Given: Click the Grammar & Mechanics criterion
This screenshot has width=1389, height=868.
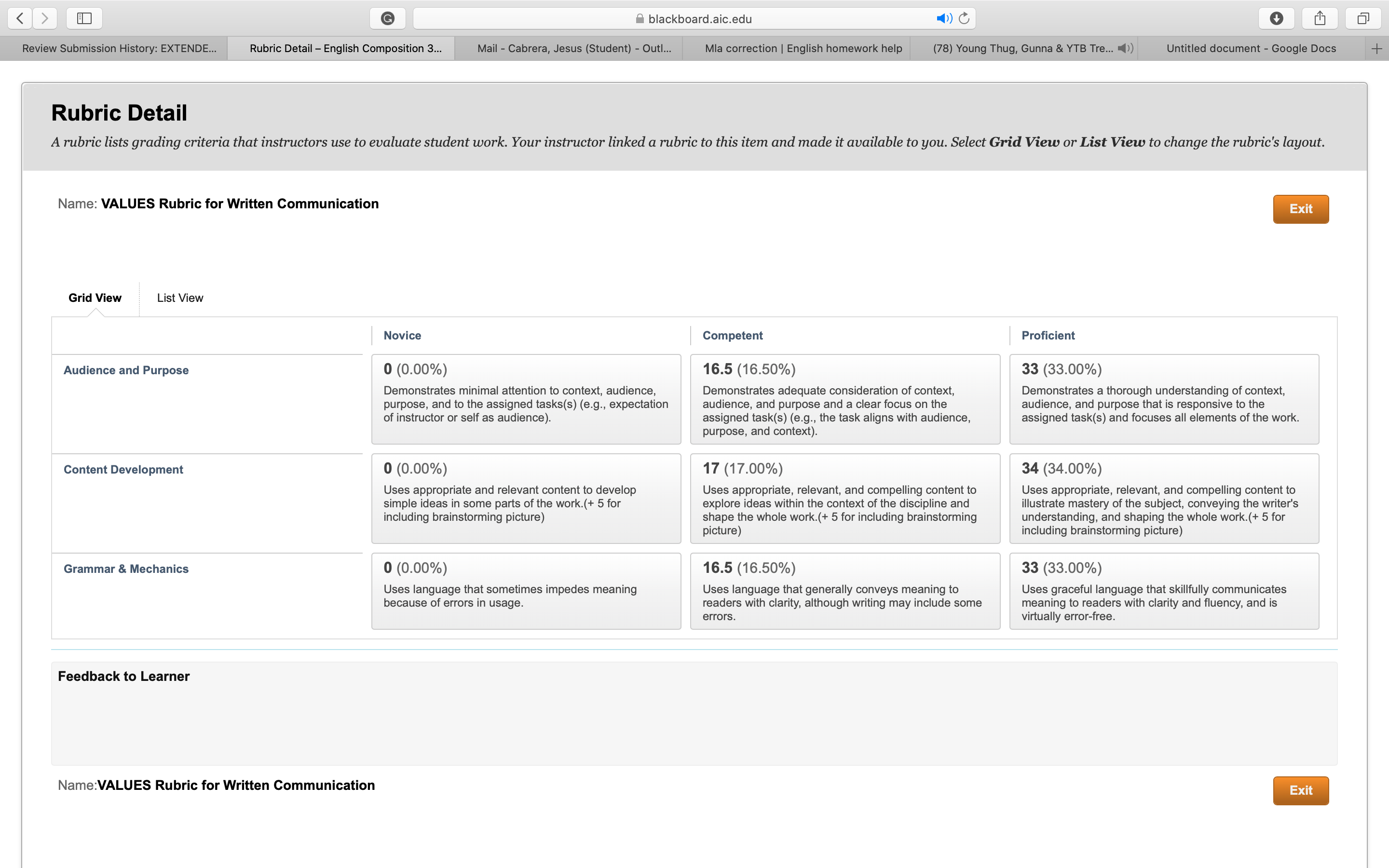Looking at the screenshot, I should [x=126, y=569].
